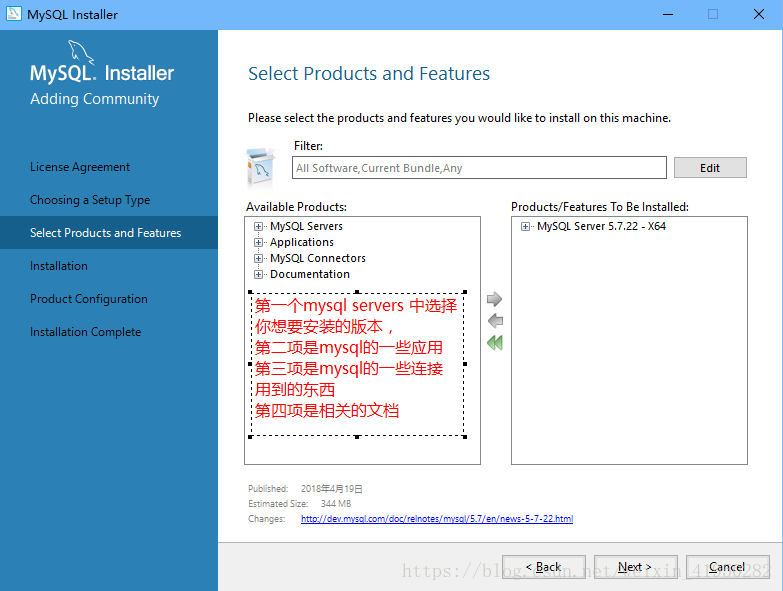
Task: Minimize the MySQL Installer window
Action: [x=668, y=14]
